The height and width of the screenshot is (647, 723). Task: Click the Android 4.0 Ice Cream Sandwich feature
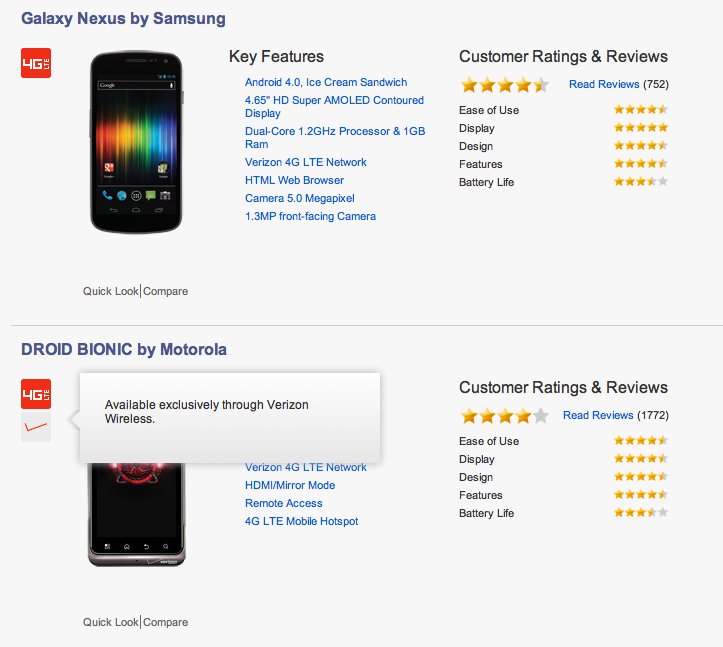pyautogui.click(x=312, y=82)
